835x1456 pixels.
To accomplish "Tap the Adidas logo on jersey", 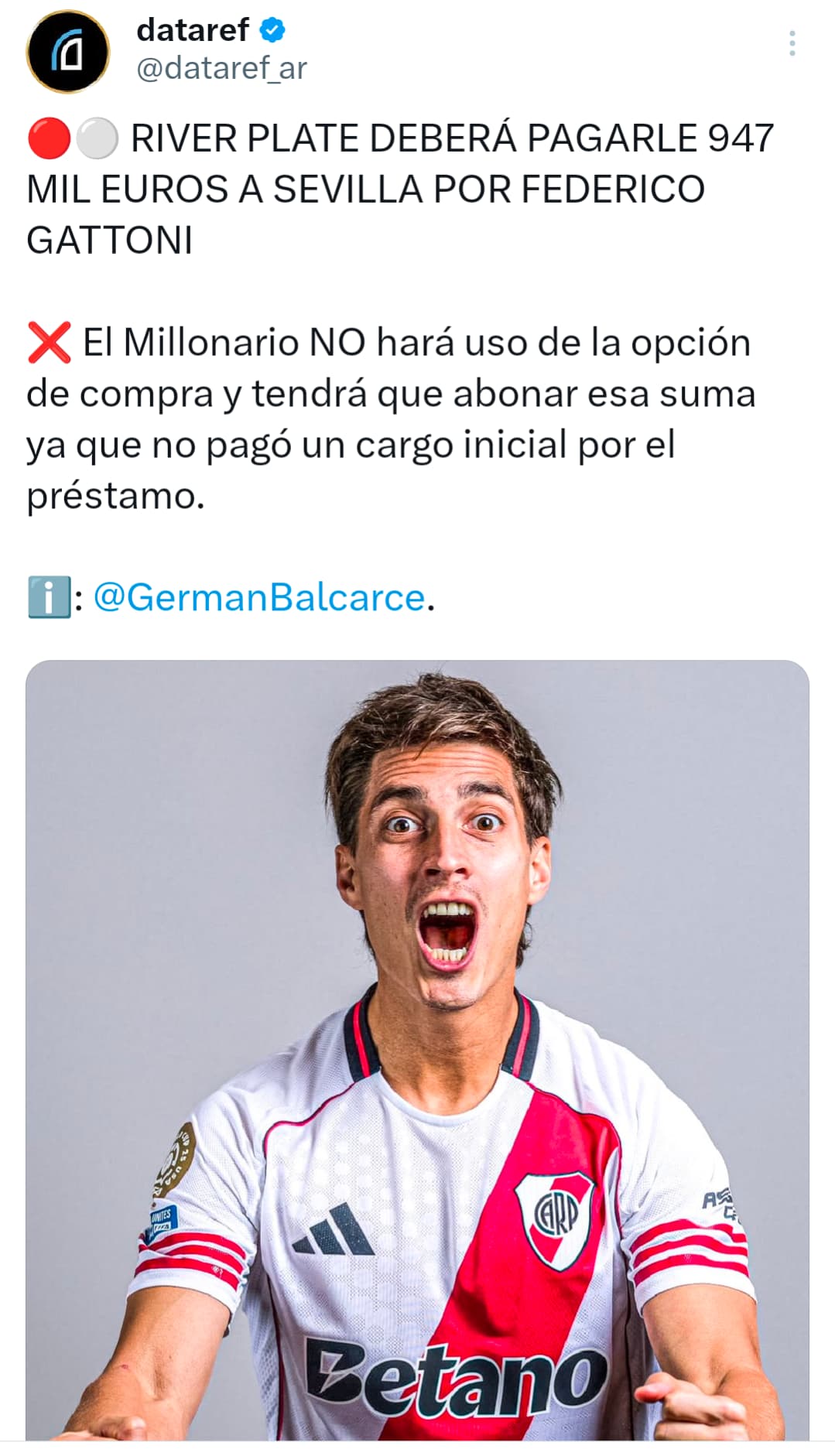I will [x=334, y=1229].
